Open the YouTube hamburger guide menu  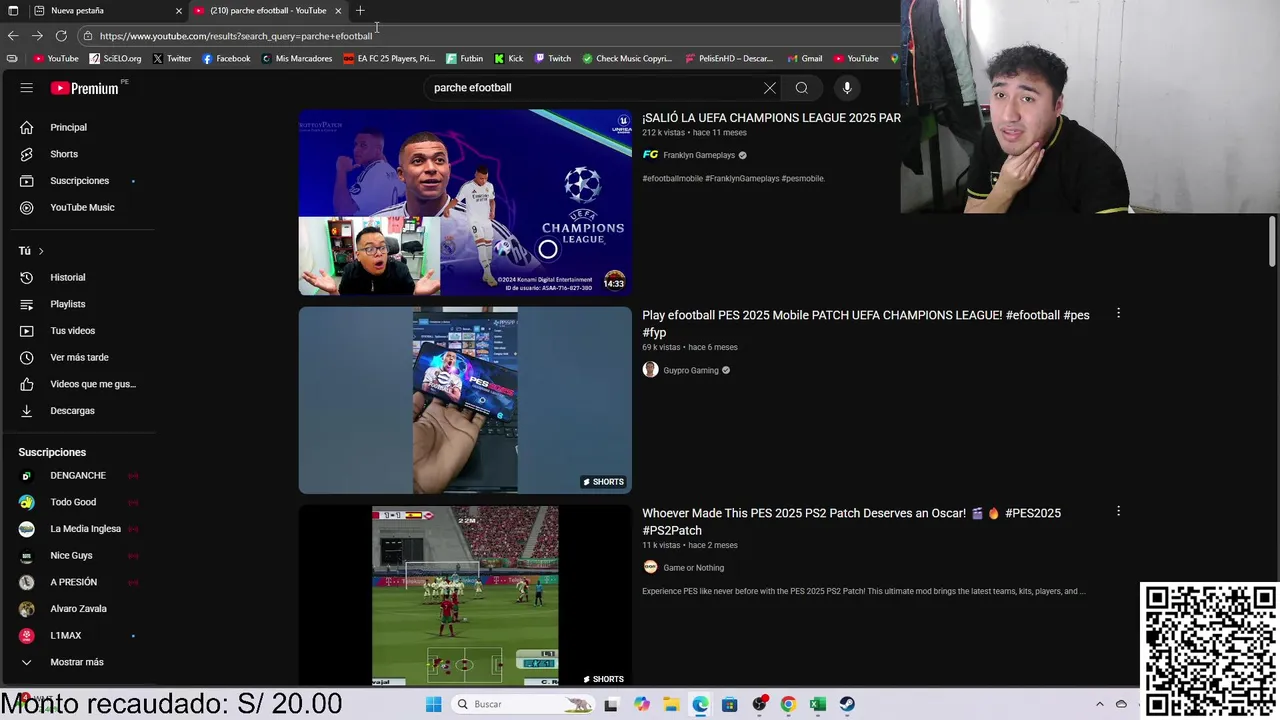(x=27, y=88)
